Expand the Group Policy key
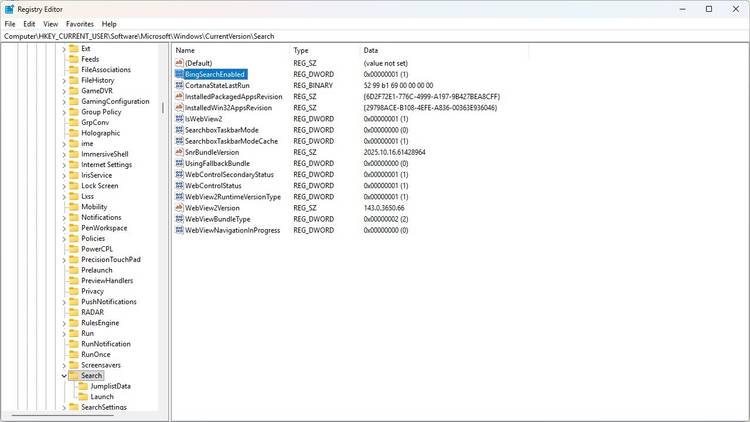This screenshot has width=750, height=422. 64,112
